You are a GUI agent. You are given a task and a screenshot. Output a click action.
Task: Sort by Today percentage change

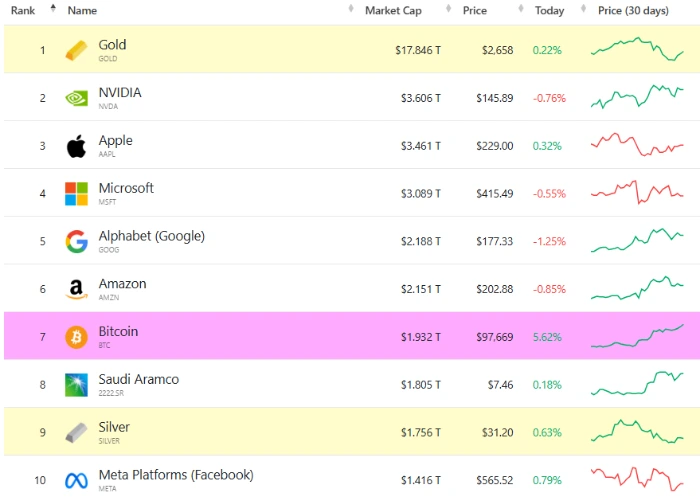549,10
